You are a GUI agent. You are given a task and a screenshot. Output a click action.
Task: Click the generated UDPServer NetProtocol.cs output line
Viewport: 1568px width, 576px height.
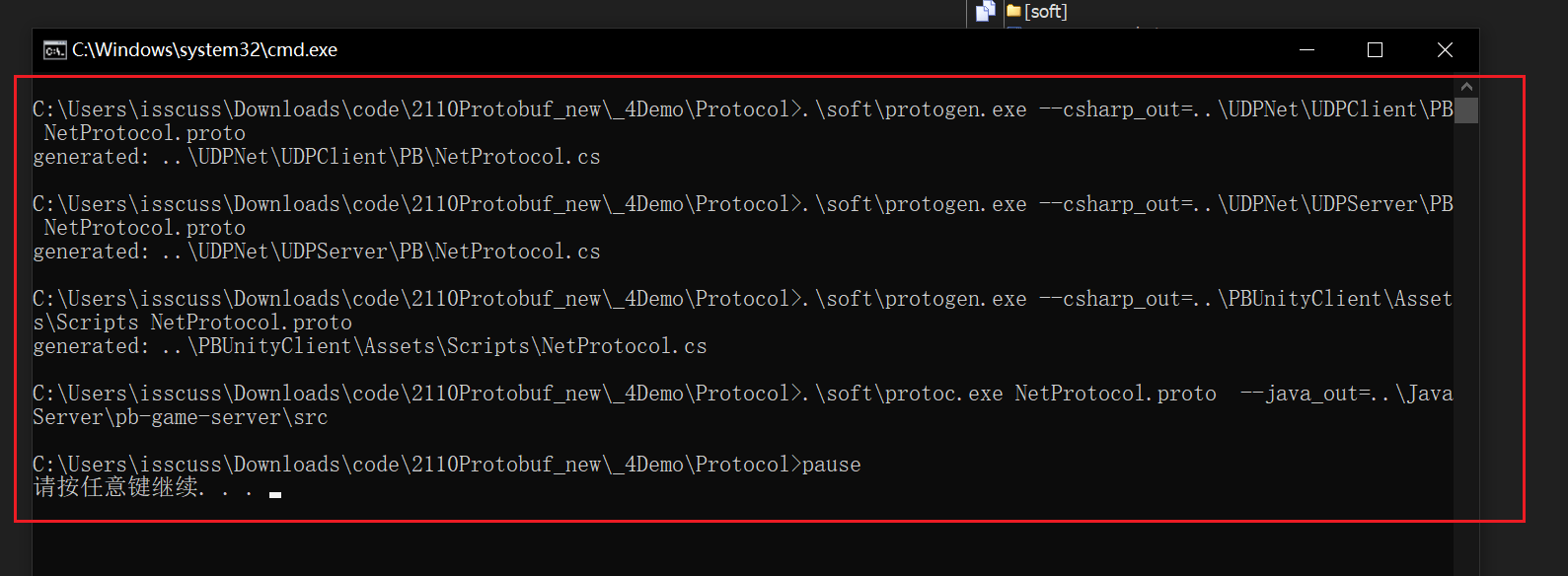pos(316,252)
